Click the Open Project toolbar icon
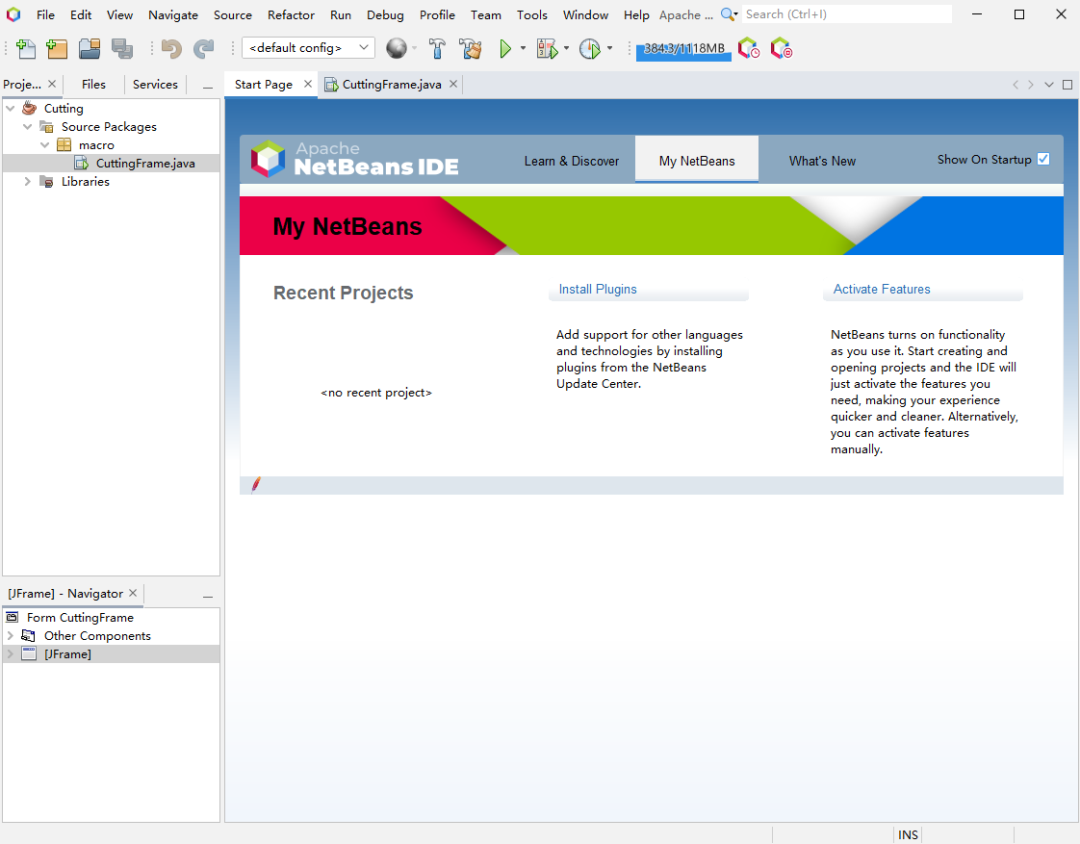Viewport: 1080px width, 844px height. tap(90, 48)
